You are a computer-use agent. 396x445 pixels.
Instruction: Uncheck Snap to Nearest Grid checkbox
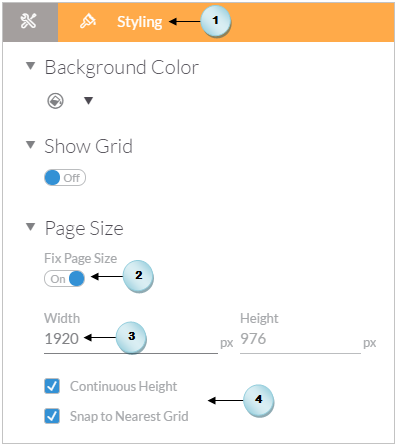click(52, 416)
